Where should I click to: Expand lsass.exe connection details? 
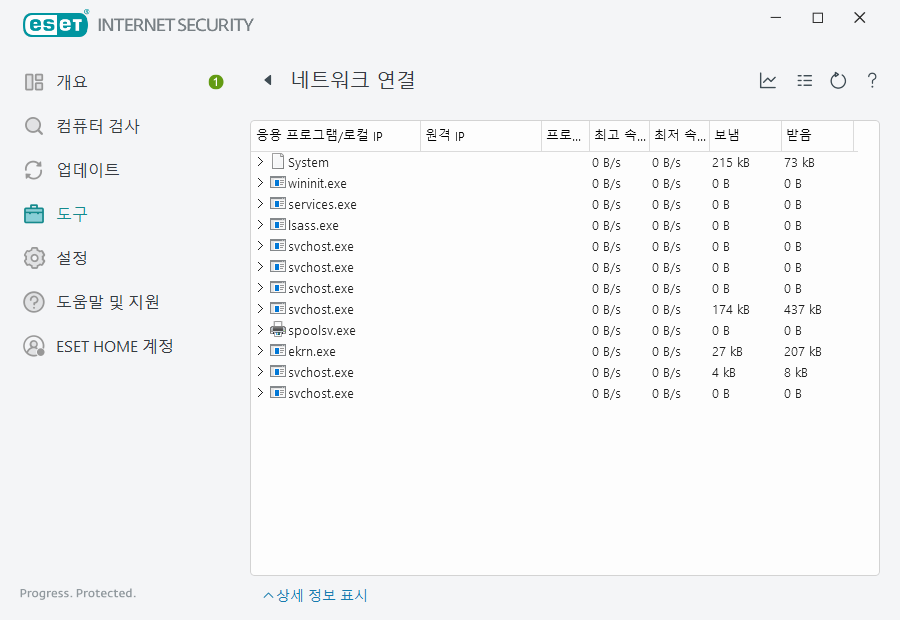tap(261, 225)
